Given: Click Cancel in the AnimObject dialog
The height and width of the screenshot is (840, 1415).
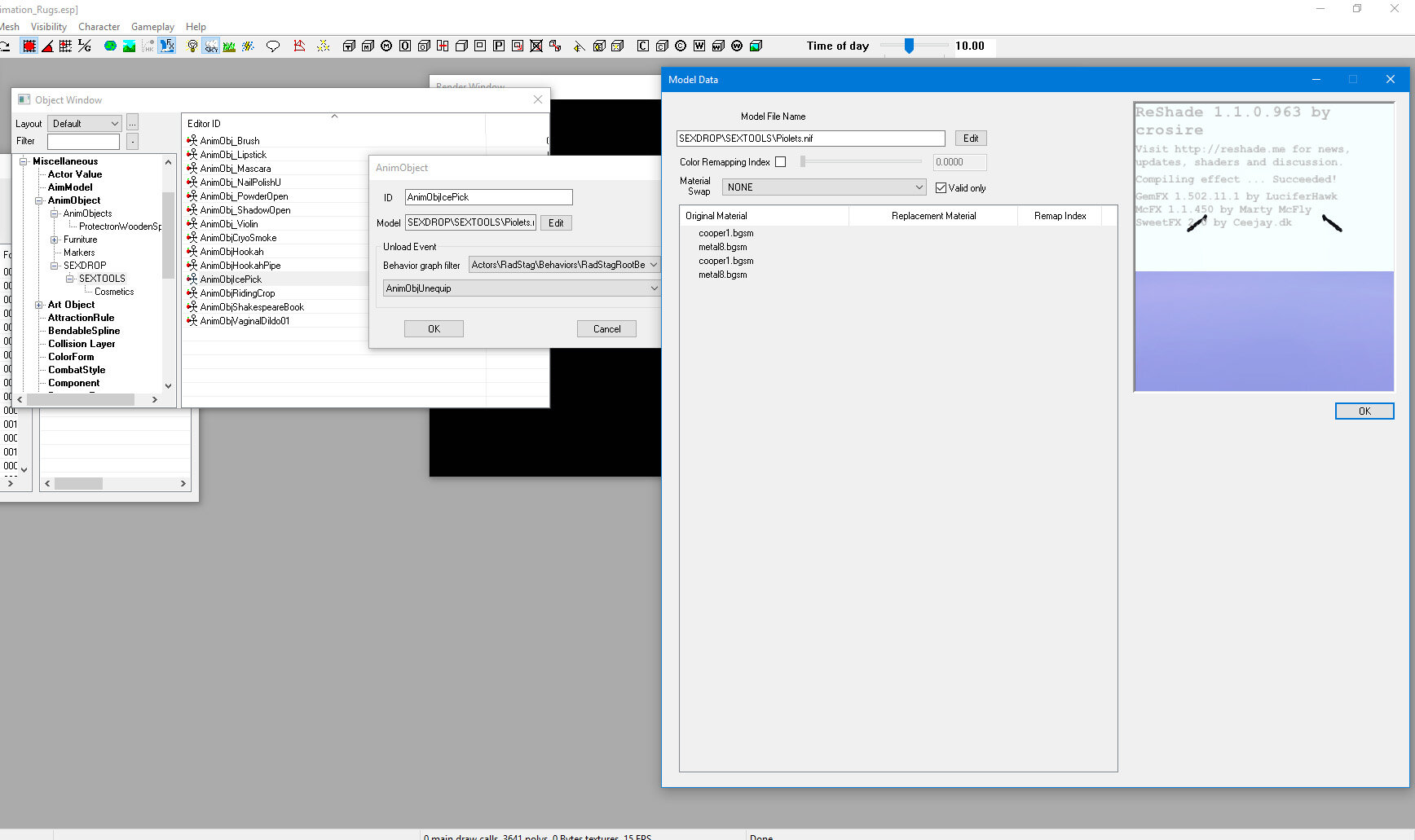Looking at the screenshot, I should [x=606, y=329].
